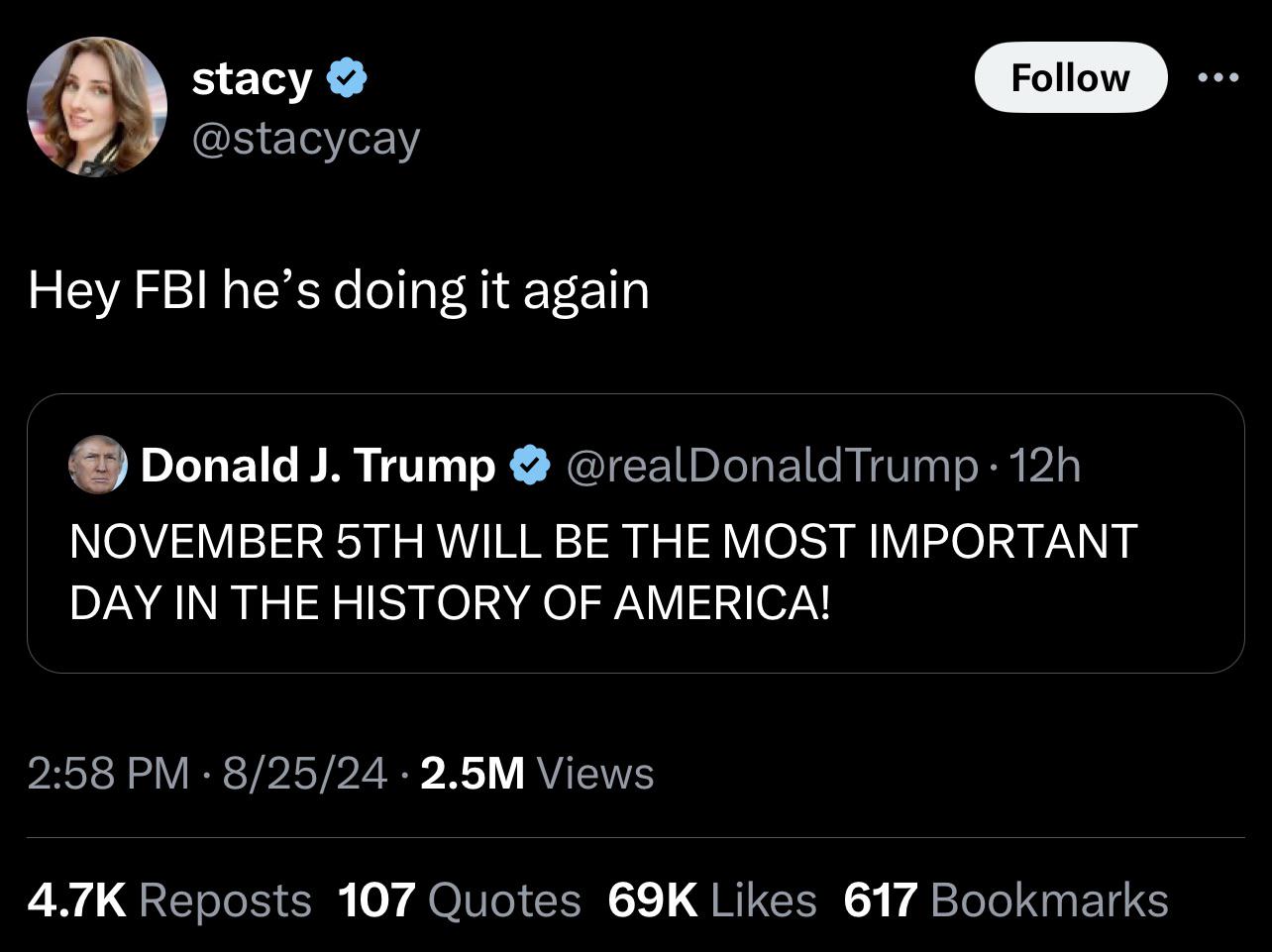Open the 107 Quotes list

pyautogui.click(x=459, y=900)
